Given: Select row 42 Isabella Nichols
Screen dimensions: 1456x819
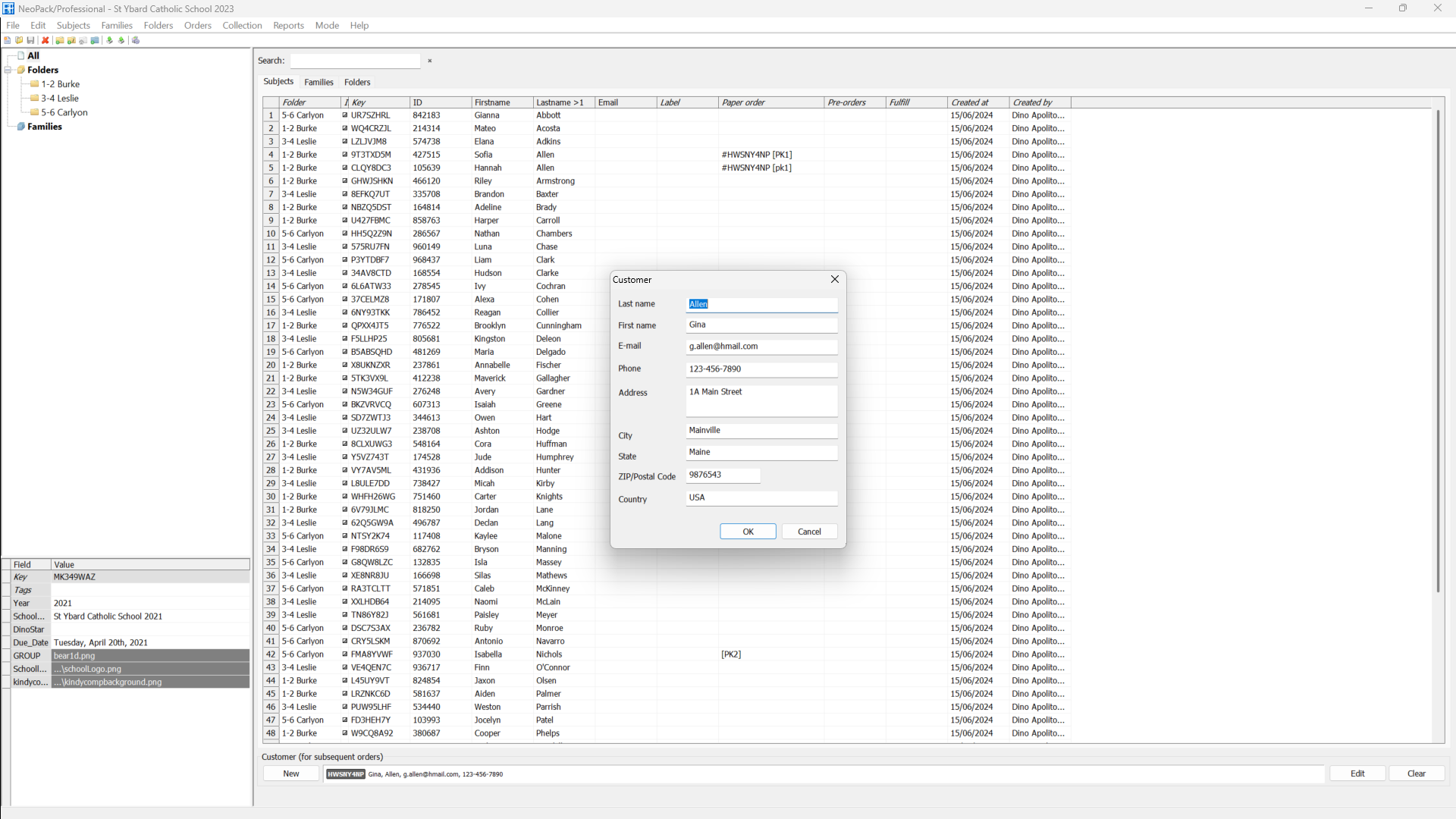Looking at the screenshot, I should (667, 654).
